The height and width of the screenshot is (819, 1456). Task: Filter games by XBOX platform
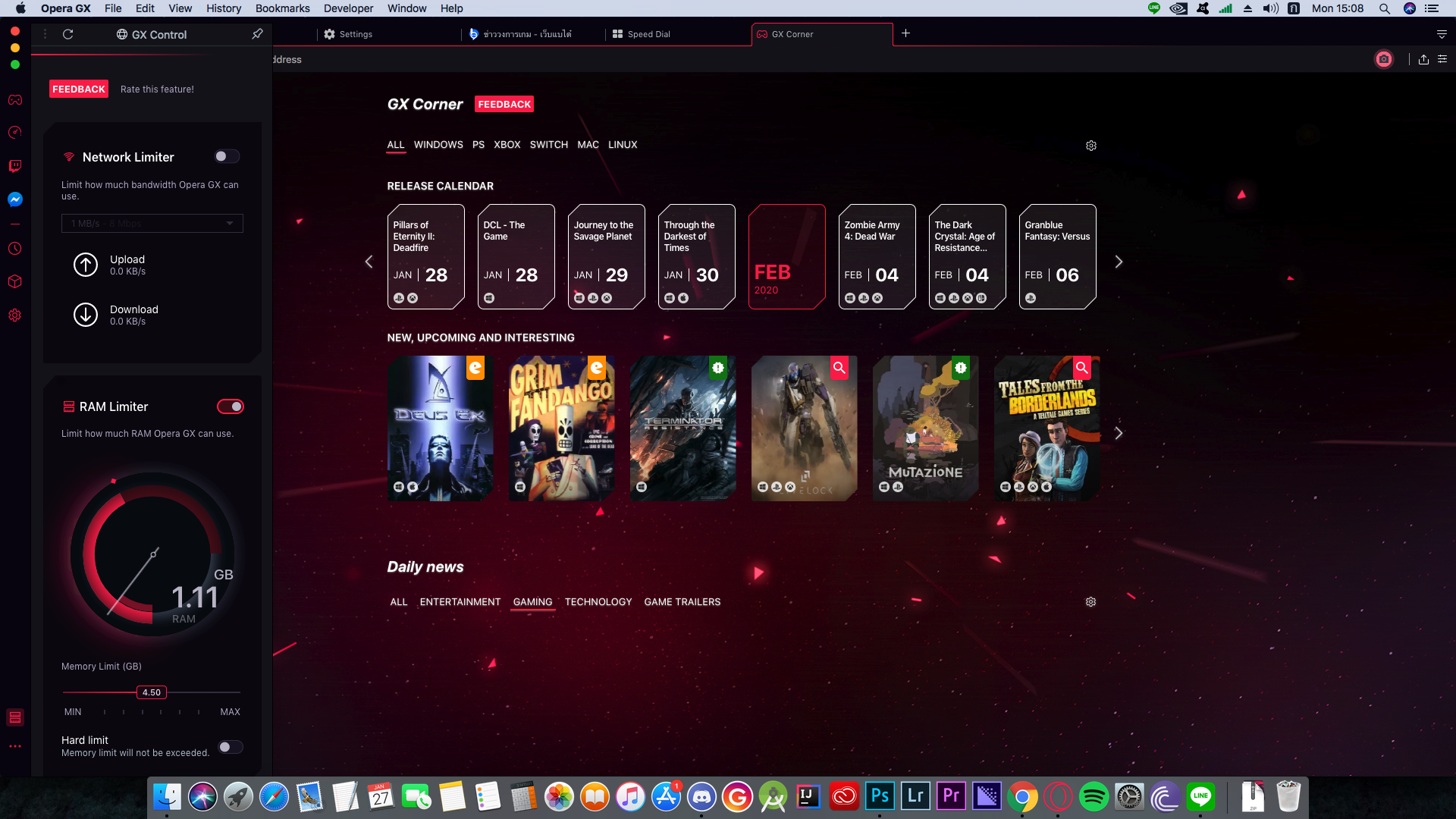(507, 145)
